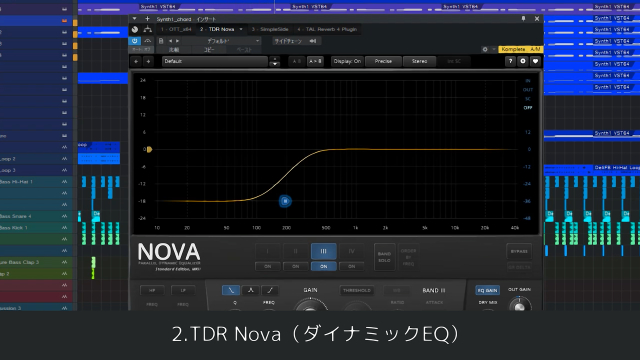
Task: Open the Default preset dropdown in Nova
Action: point(215,61)
